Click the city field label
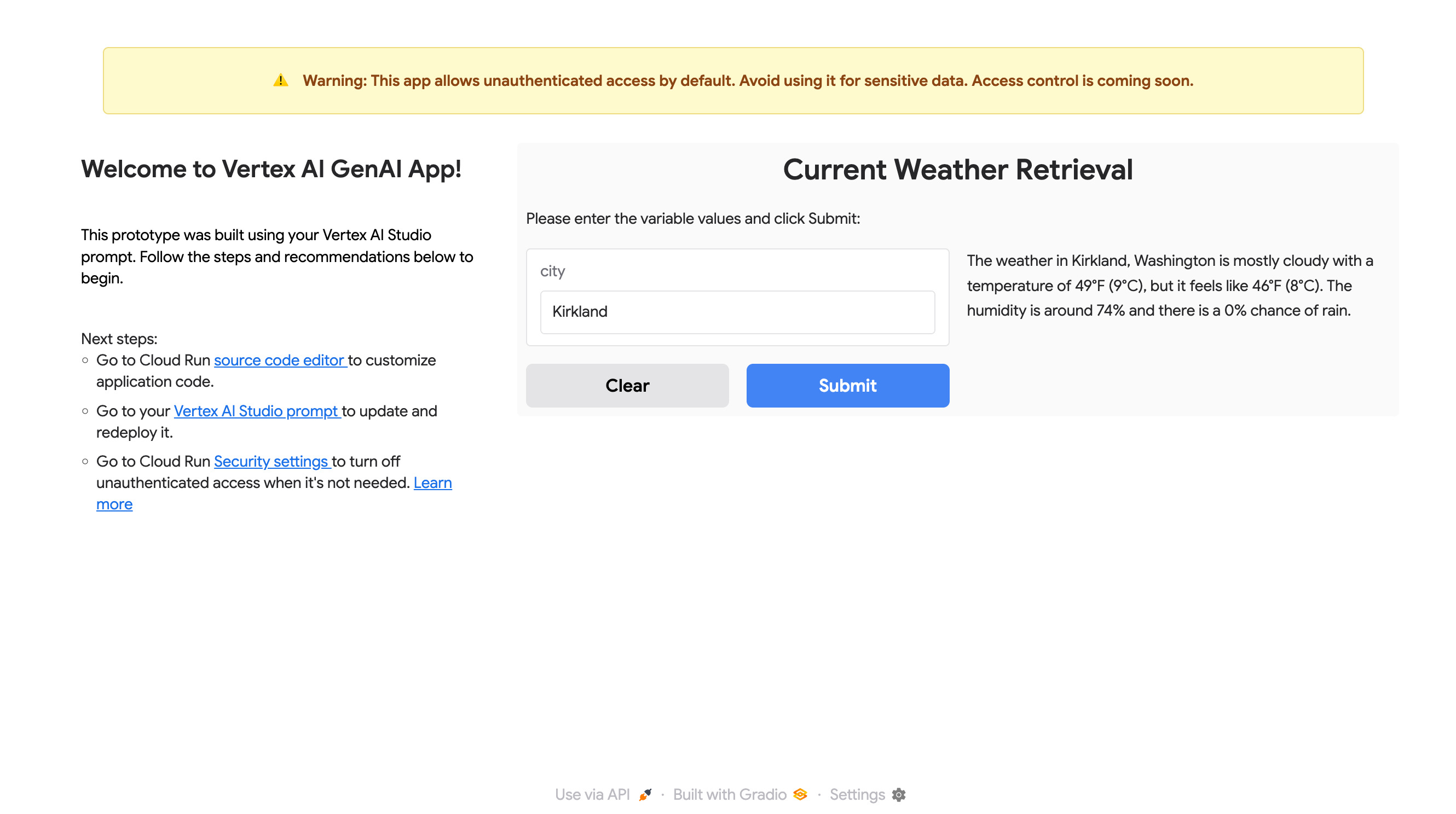Screen dimensions: 1456x814 pos(552,271)
